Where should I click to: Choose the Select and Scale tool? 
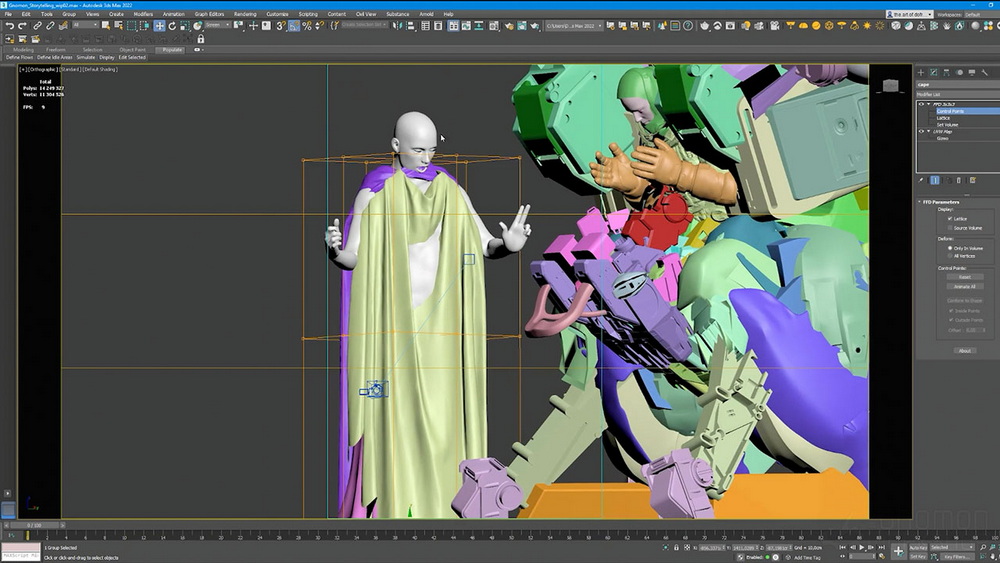pos(185,26)
